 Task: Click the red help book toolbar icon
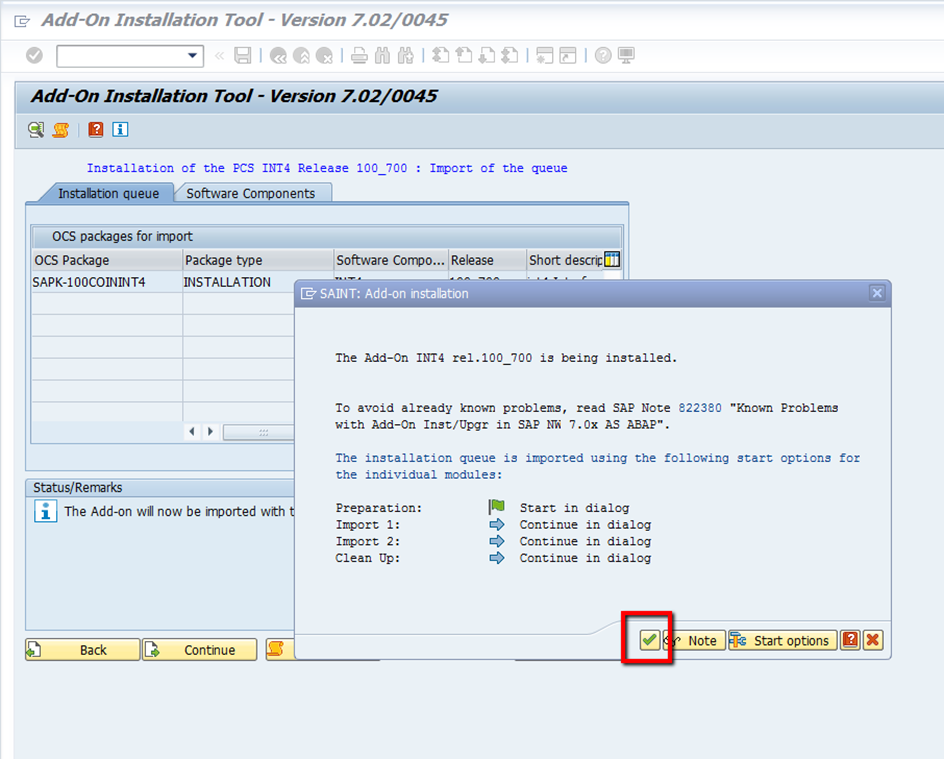coord(96,129)
